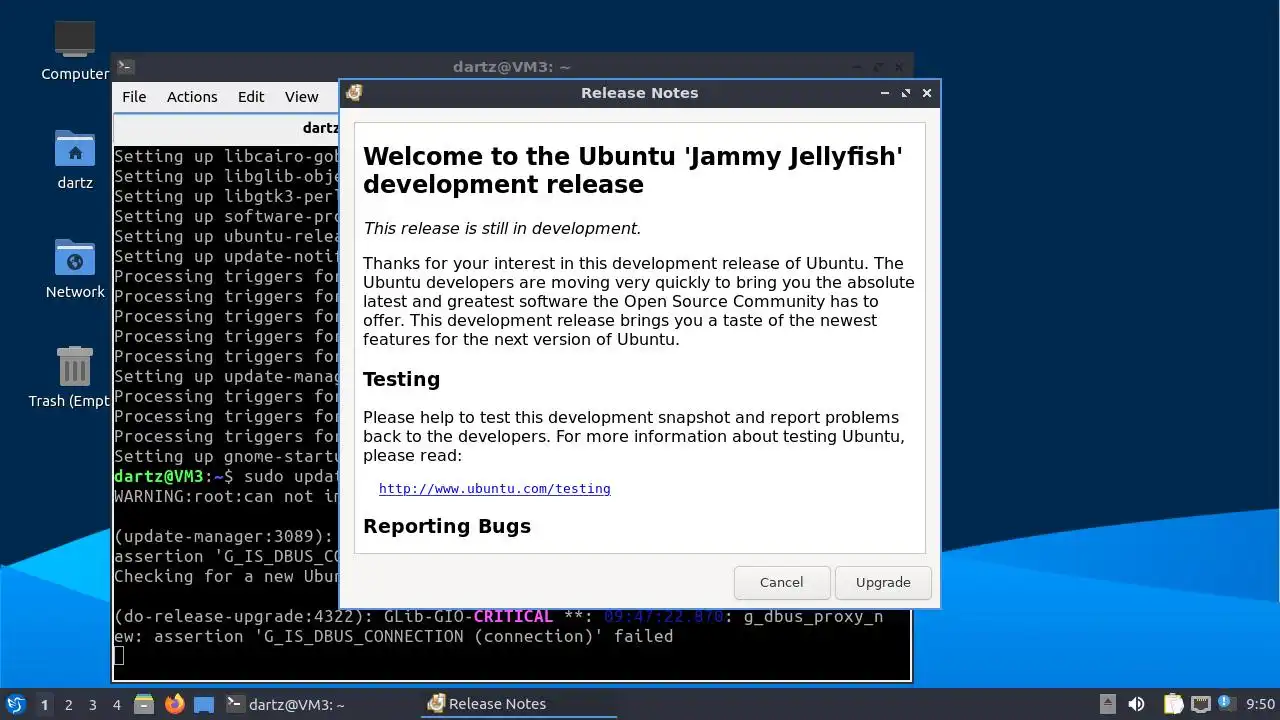Open the network connection tray icon

[x=1201, y=704]
